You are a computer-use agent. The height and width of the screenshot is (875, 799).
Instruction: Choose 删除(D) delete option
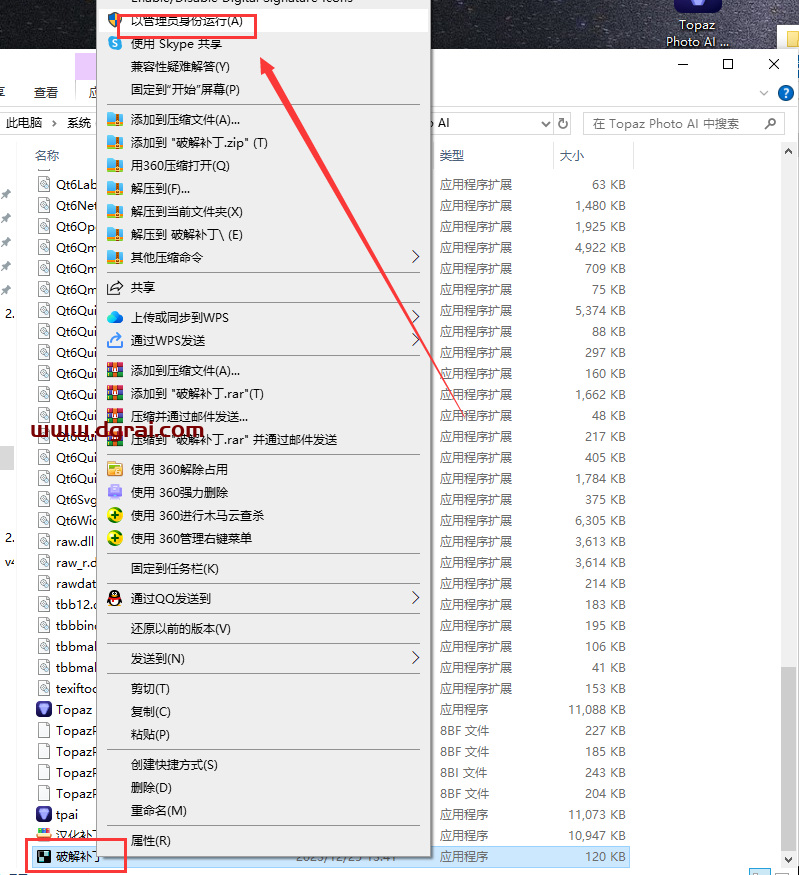[151, 788]
